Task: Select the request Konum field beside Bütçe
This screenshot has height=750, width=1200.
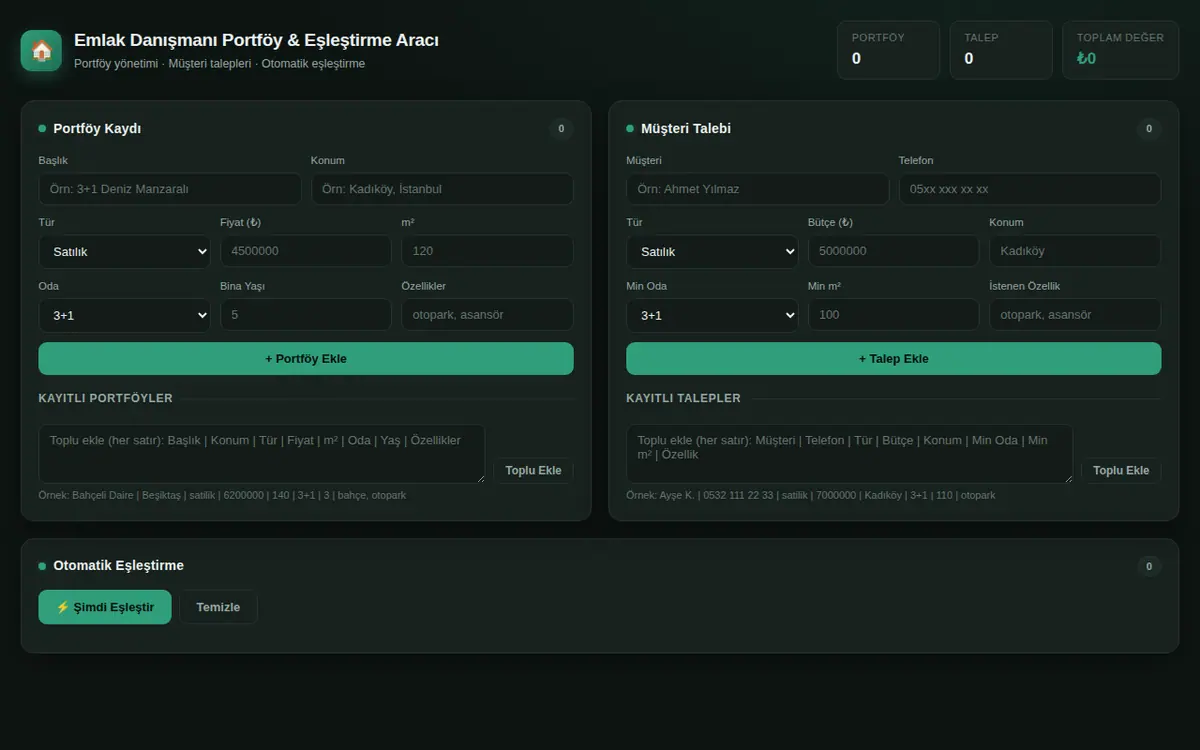Action: (1075, 251)
